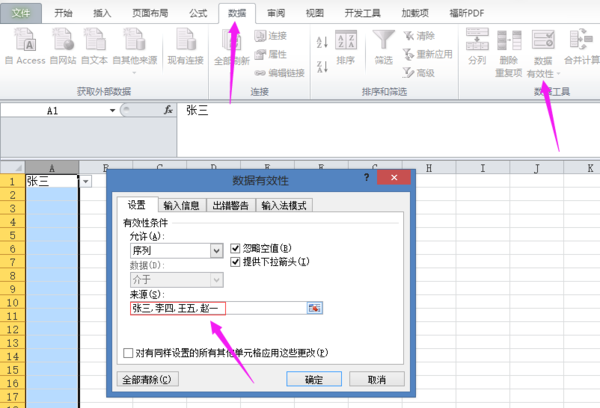Click the fx insert function icon

[x=168, y=110]
